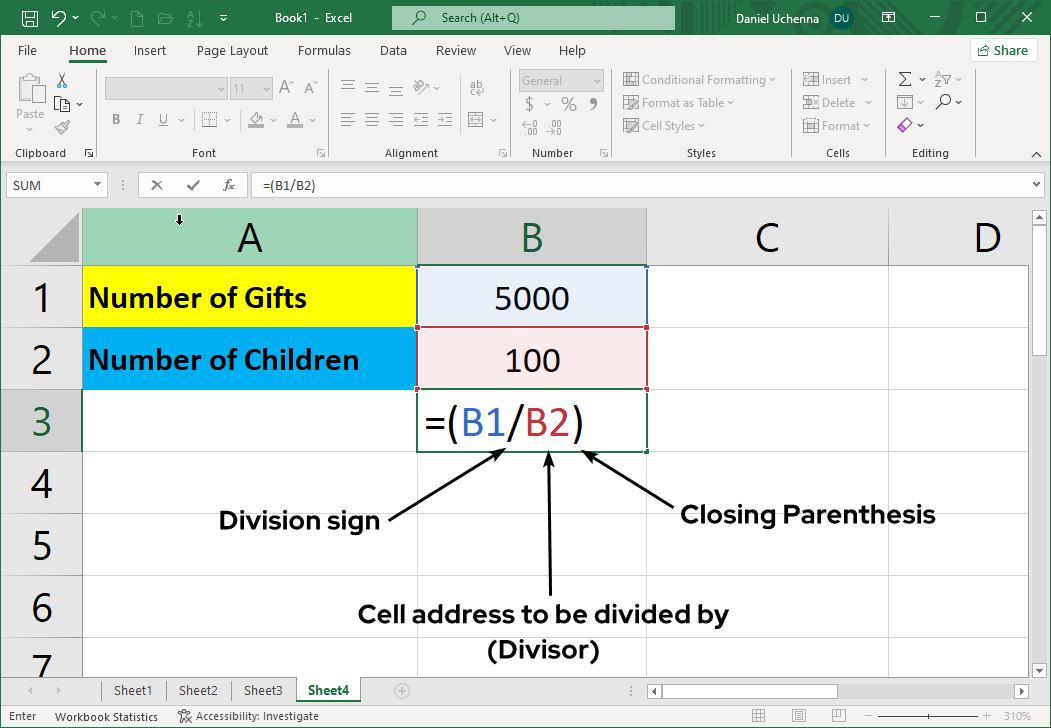Toggle bold formatting
Viewport: 1051px width, 728px height.
tap(117, 119)
